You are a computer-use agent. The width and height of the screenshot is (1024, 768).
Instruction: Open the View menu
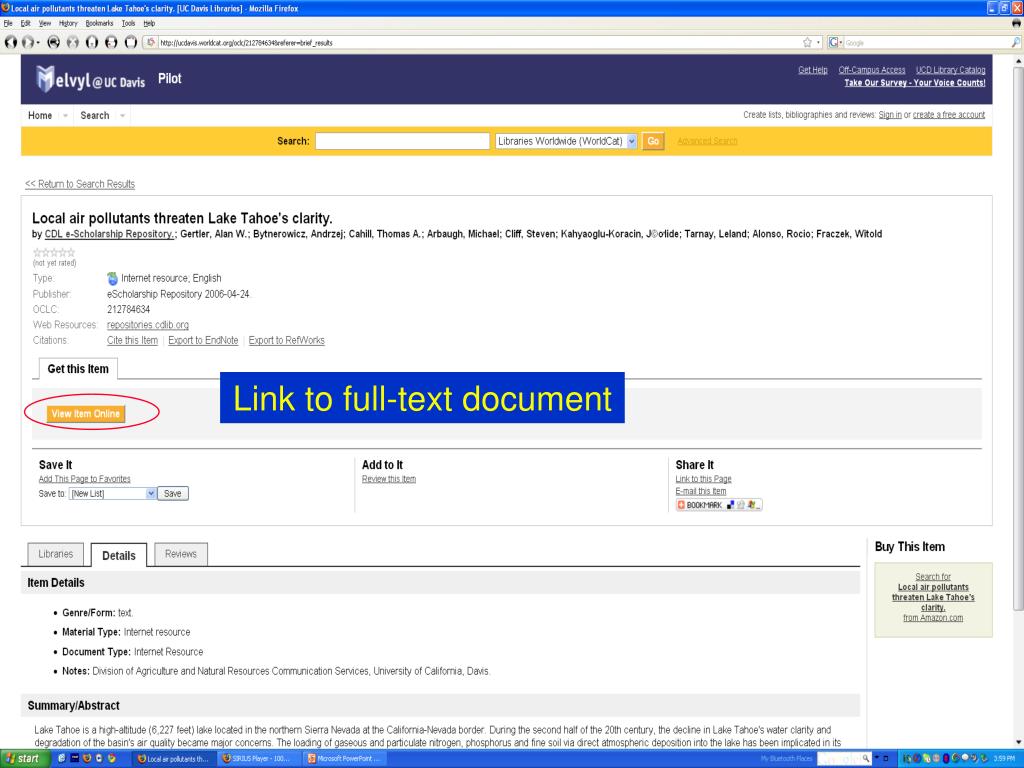coord(44,23)
